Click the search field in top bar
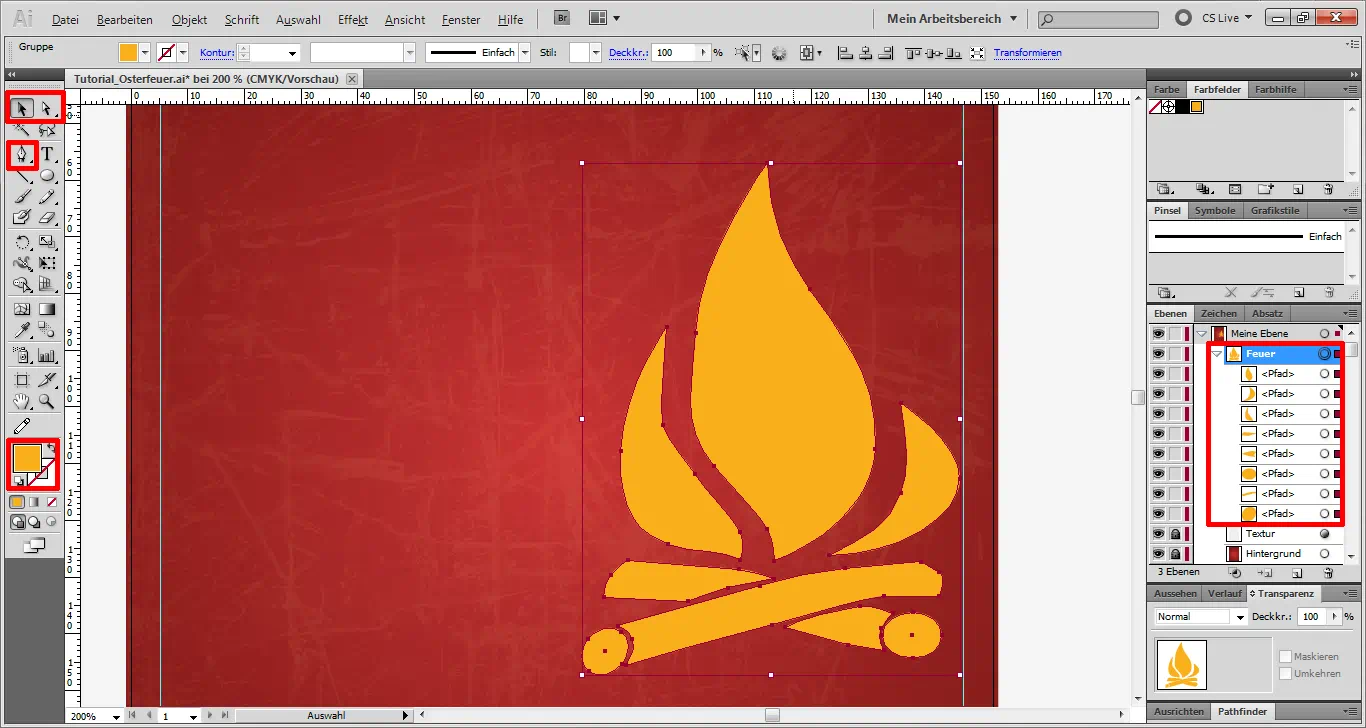 (x=1098, y=19)
